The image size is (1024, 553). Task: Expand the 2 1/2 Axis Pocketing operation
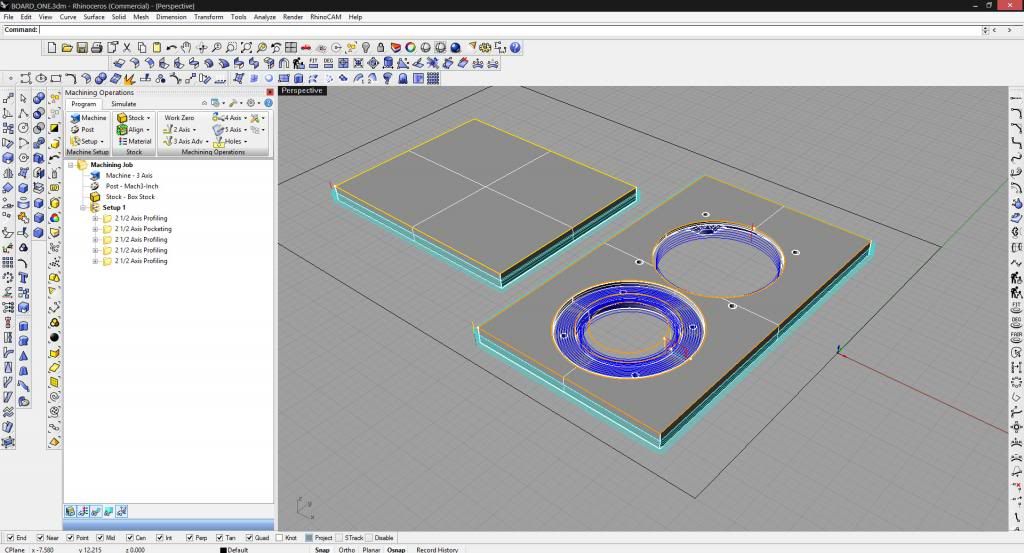tap(95, 229)
